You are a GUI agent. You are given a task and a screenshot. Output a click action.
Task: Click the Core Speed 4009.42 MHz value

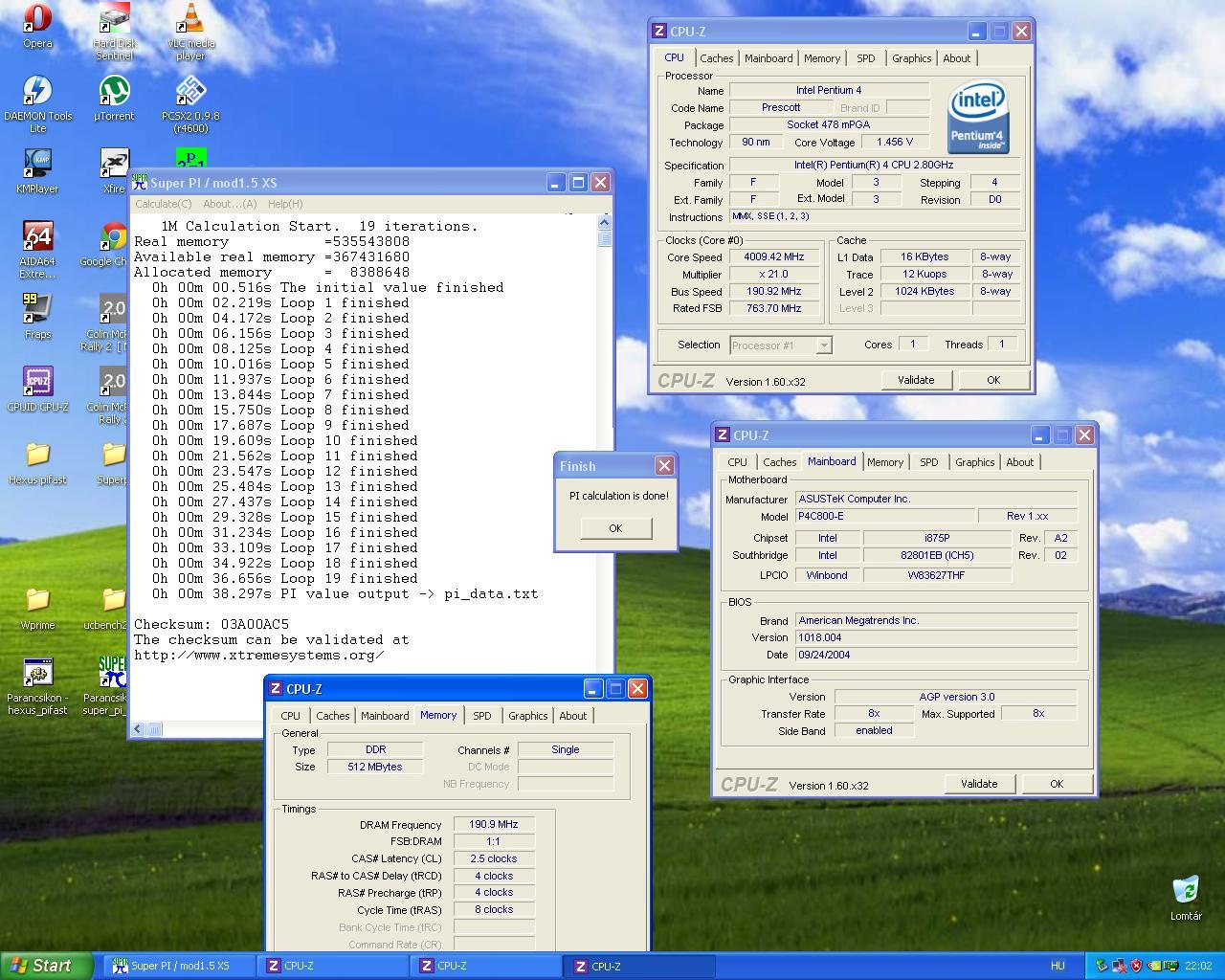[774, 256]
